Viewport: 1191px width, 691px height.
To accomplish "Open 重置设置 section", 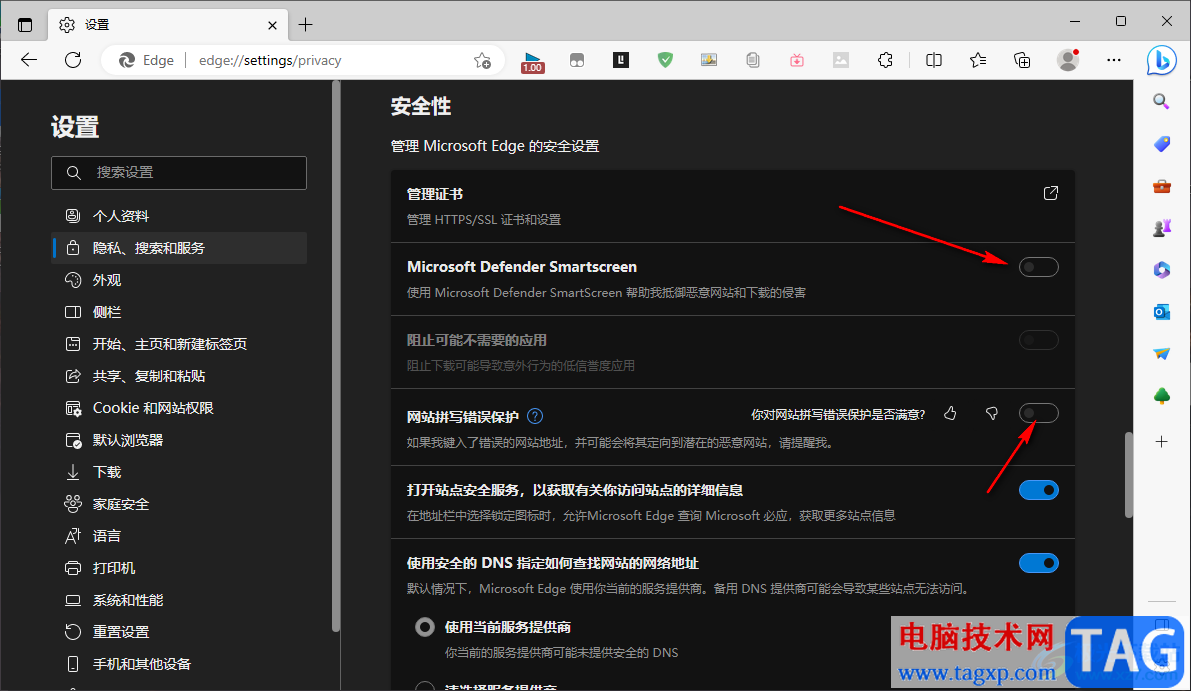I will pyautogui.click(x=179, y=632).
